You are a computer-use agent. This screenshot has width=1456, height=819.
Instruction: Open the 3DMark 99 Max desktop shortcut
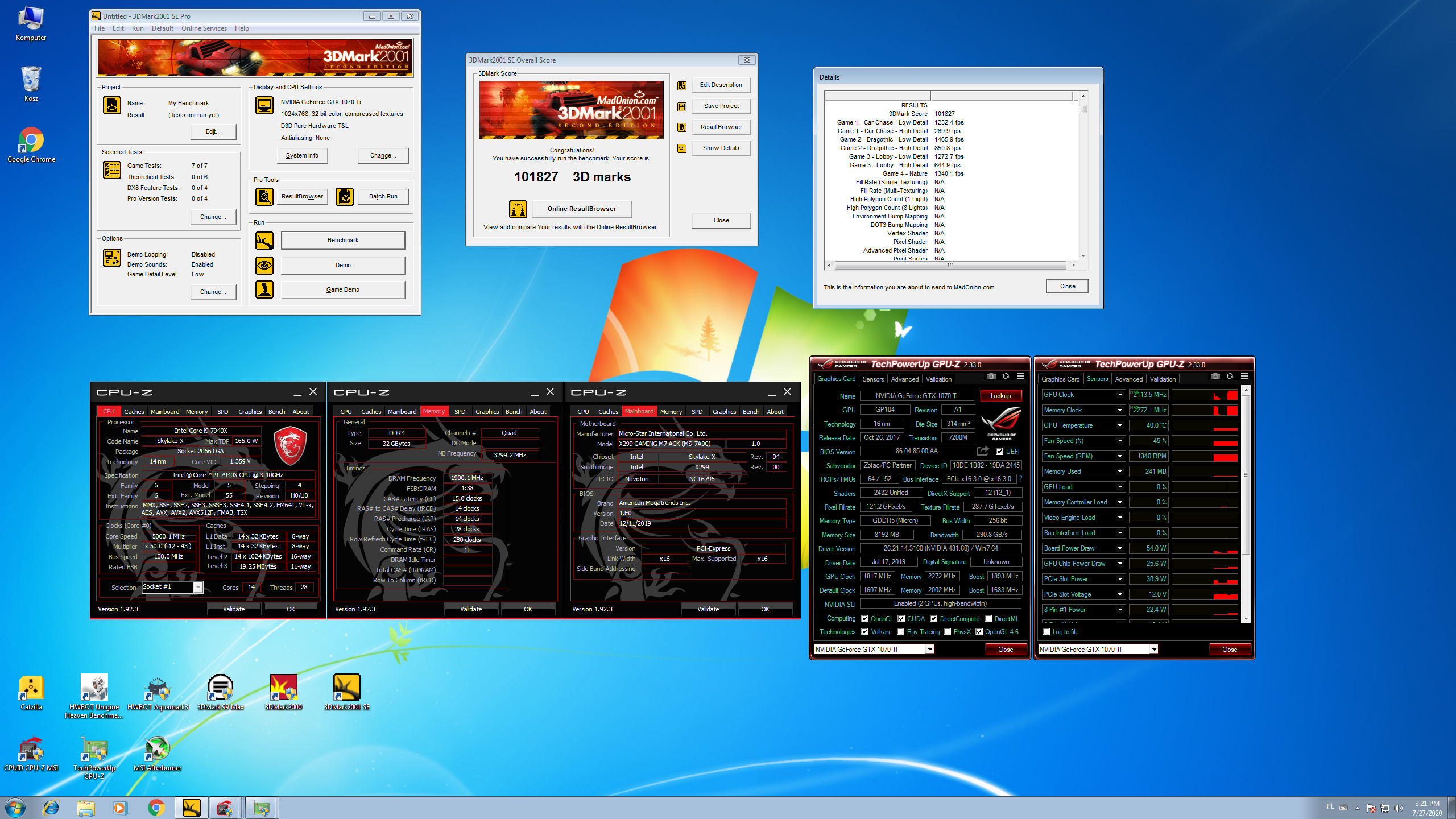pos(220,693)
